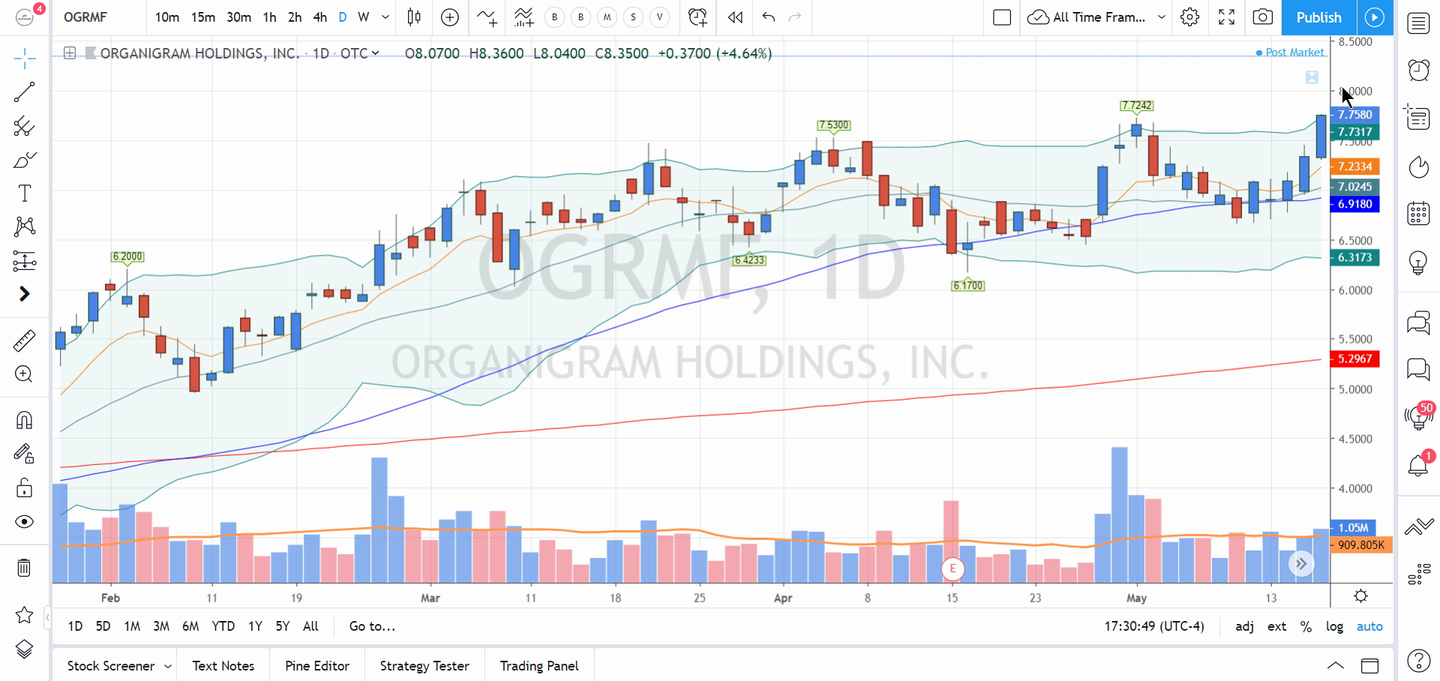Click the Publish button
The height and width of the screenshot is (681, 1440).
click(x=1319, y=17)
